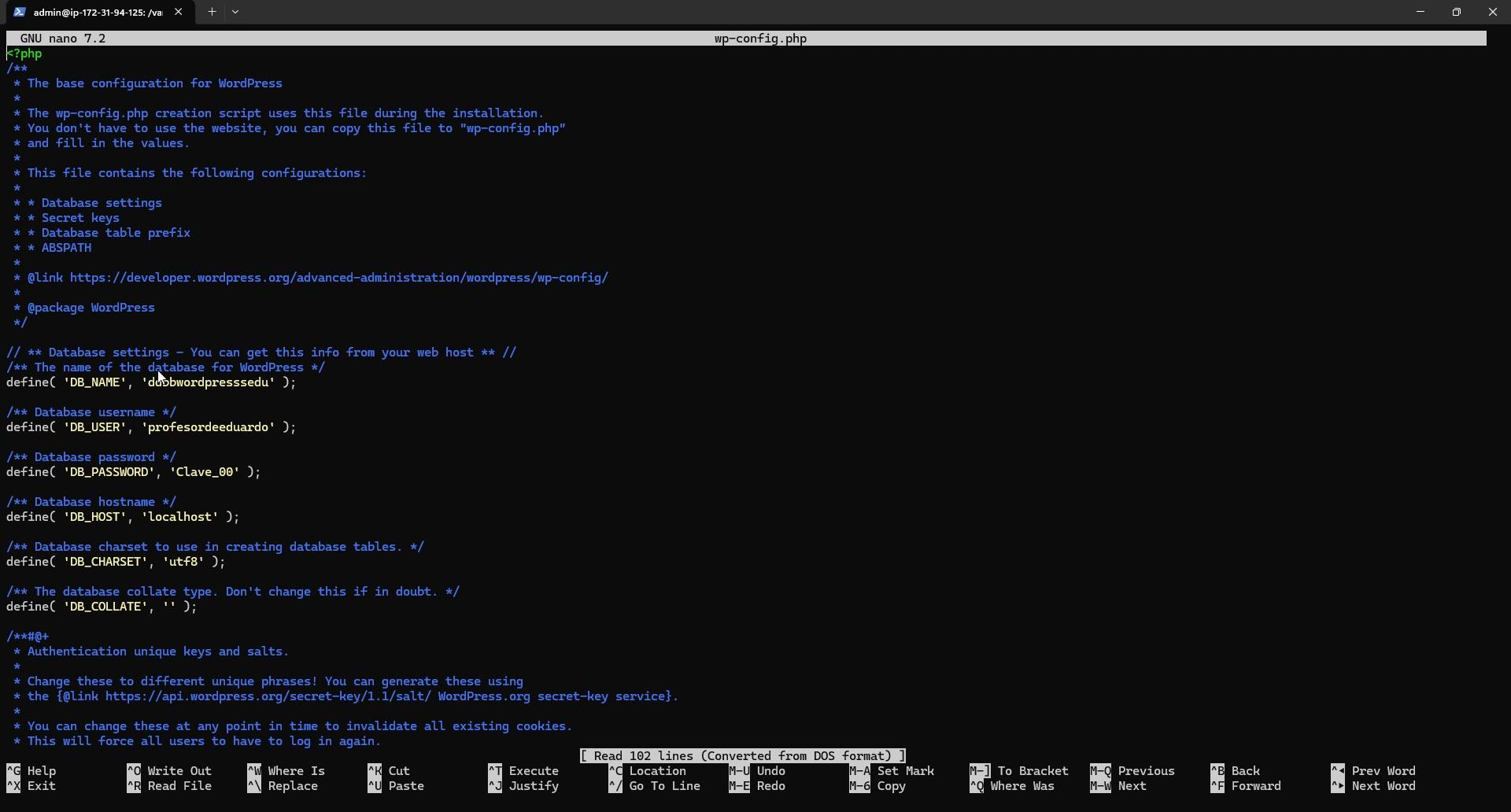Image resolution: width=1511 pixels, height=812 pixels.
Task: Click the developer.wordpress.org wp-config URL
Action: click(339, 278)
